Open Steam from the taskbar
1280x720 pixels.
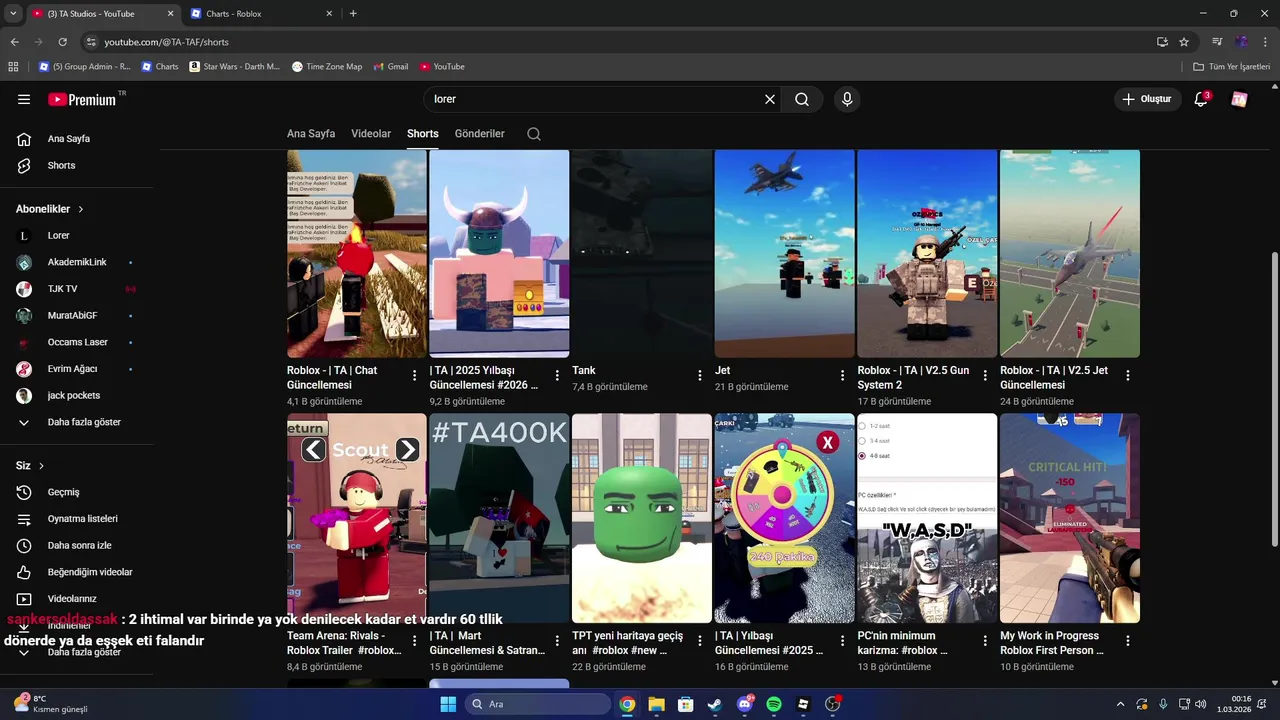click(715, 704)
